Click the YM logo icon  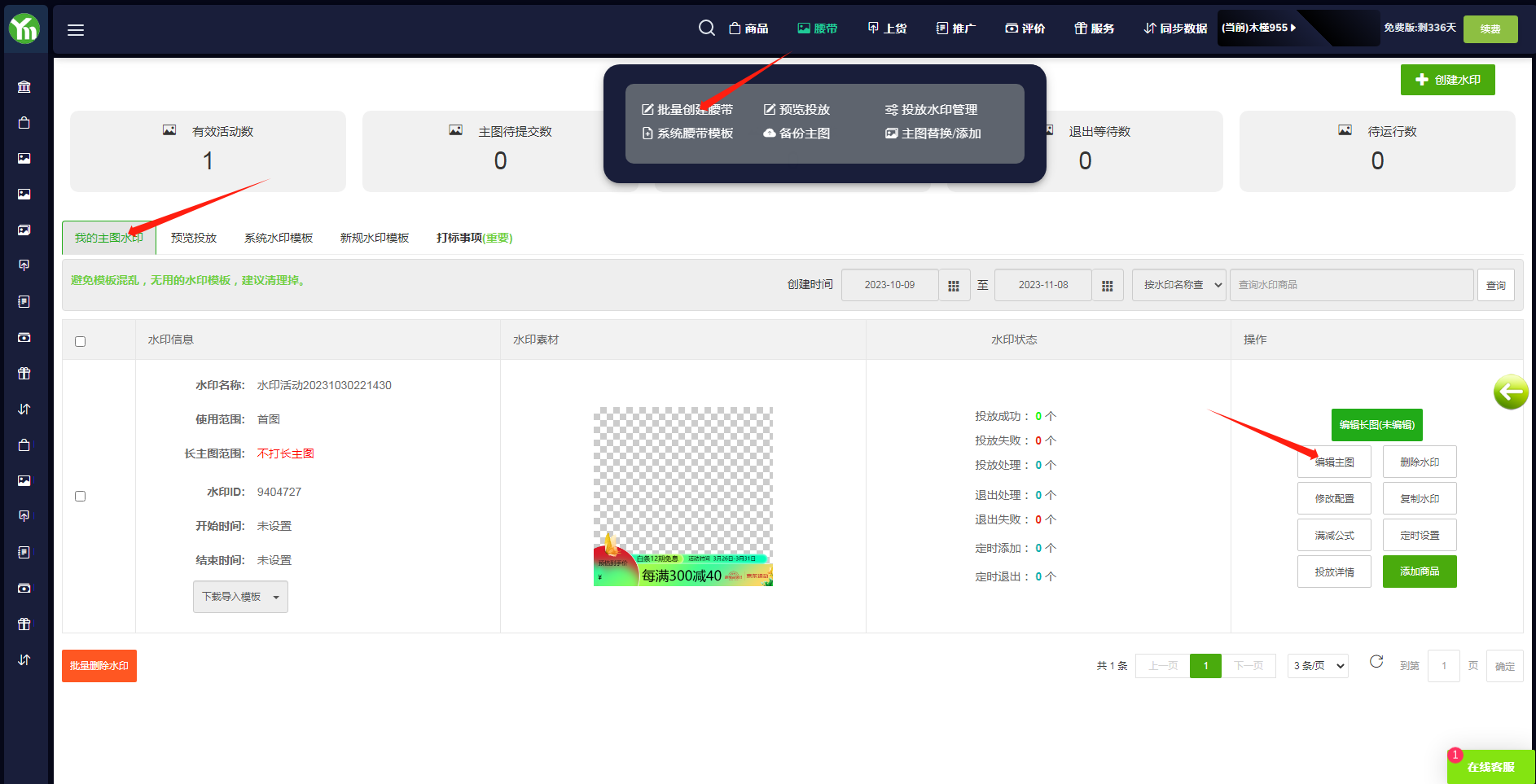24,28
